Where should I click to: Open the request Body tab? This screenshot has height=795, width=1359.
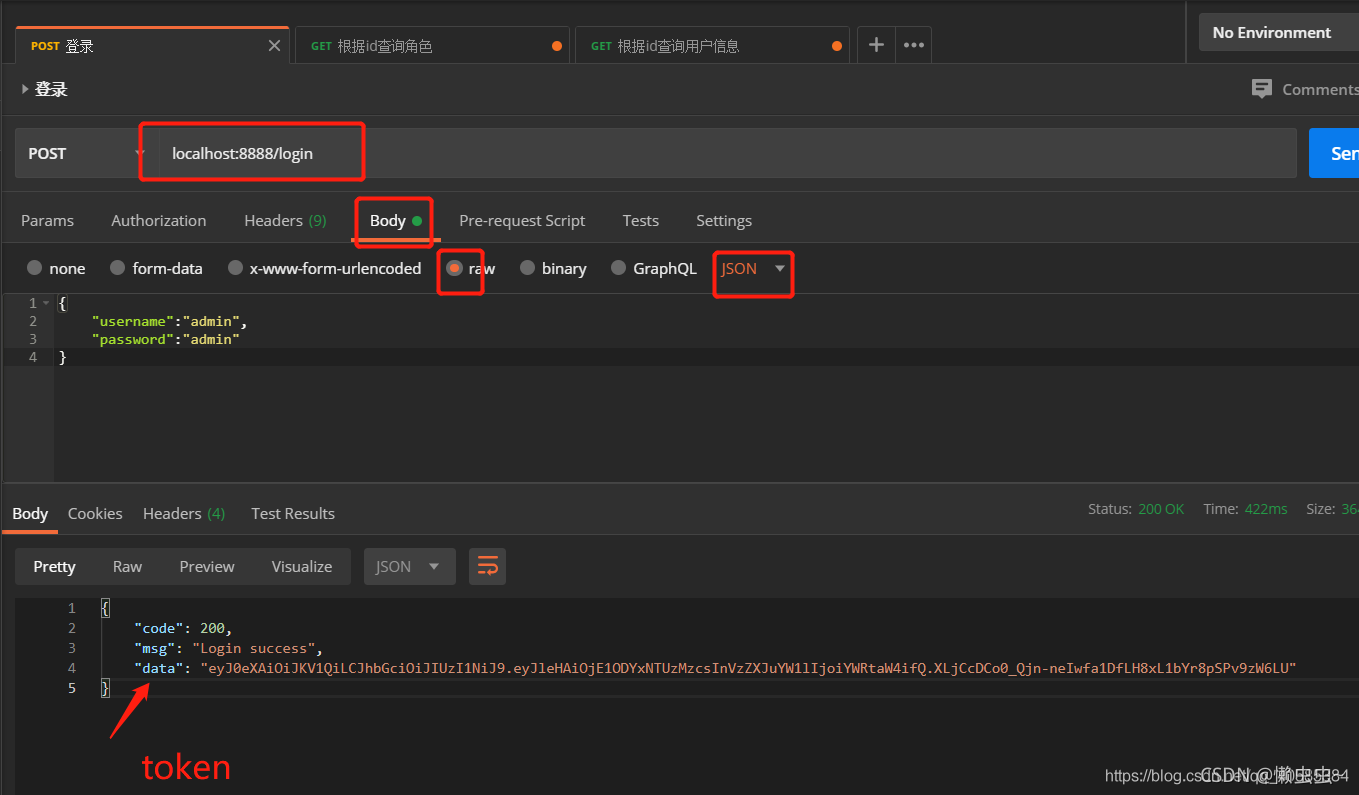pos(396,220)
